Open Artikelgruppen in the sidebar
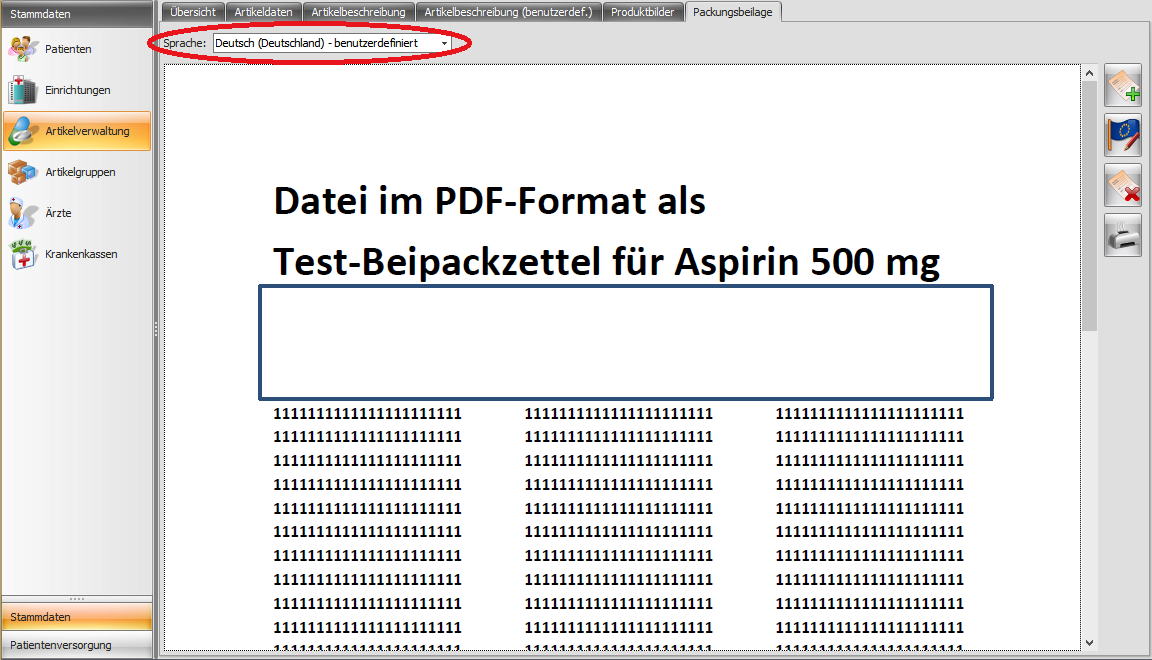The image size is (1152, 660). [77, 173]
